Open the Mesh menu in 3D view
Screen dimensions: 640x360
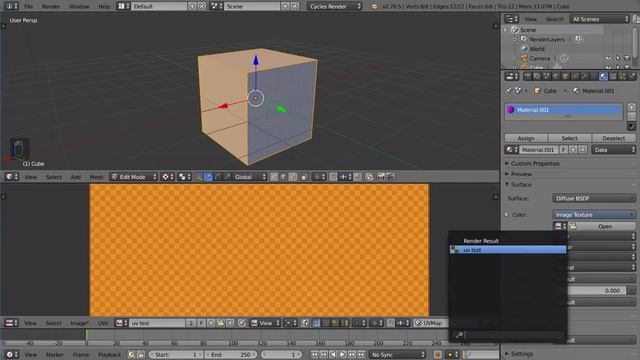point(96,177)
